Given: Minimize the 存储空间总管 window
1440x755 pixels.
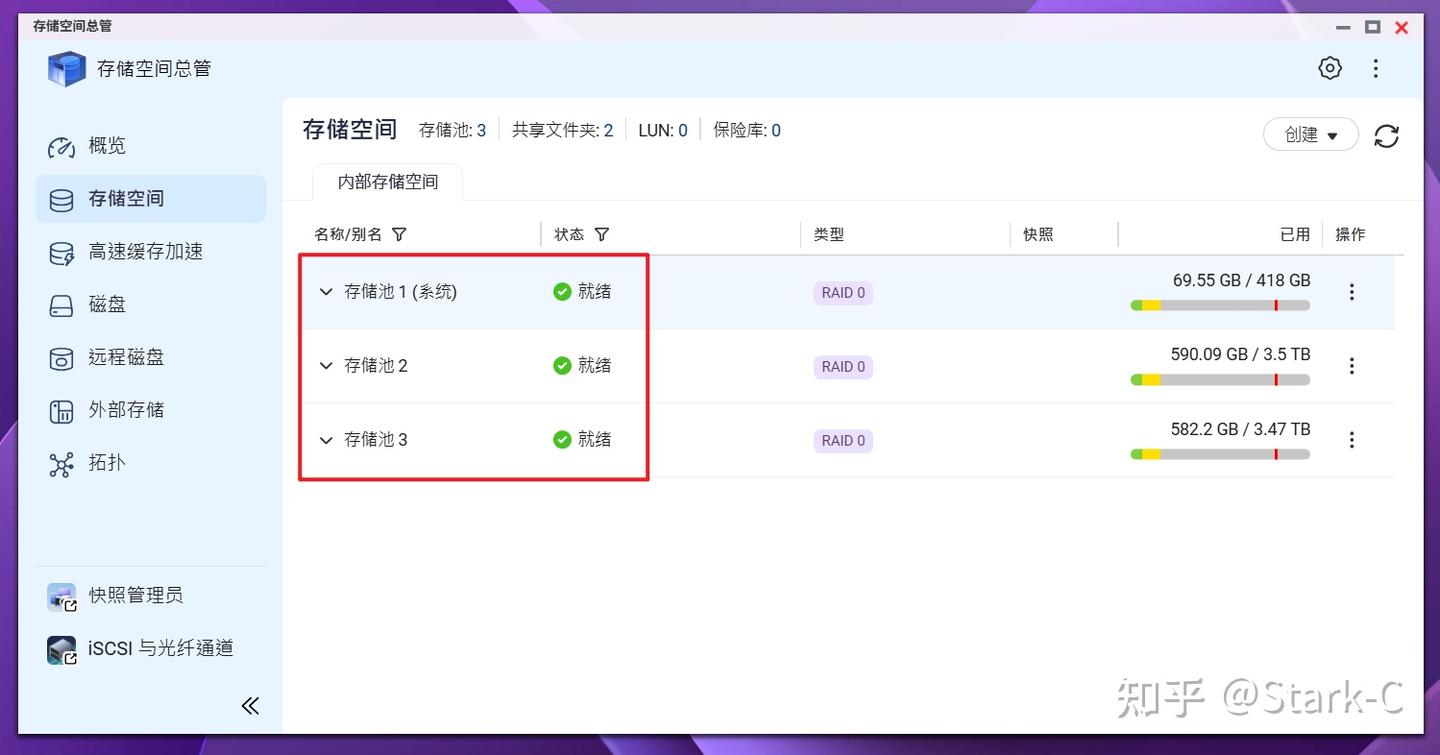Looking at the screenshot, I should (x=1345, y=27).
